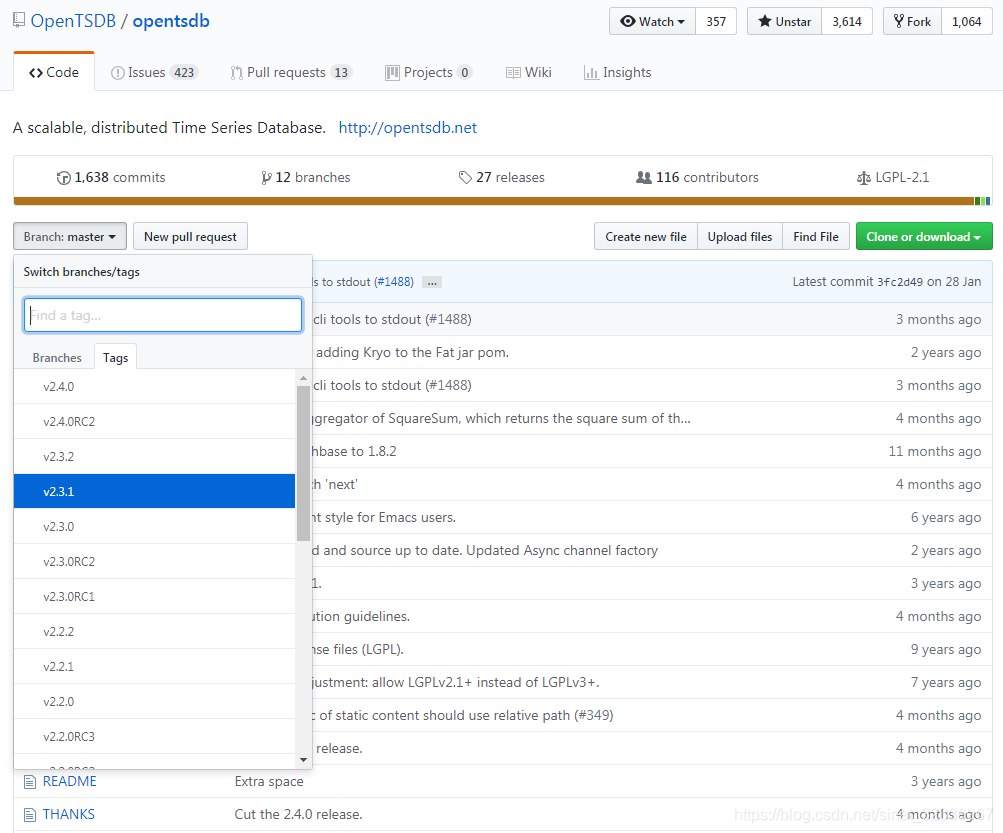Click New pull request button
Image resolution: width=1003 pixels, height=833 pixels.
pyautogui.click(x=190, y=237)
